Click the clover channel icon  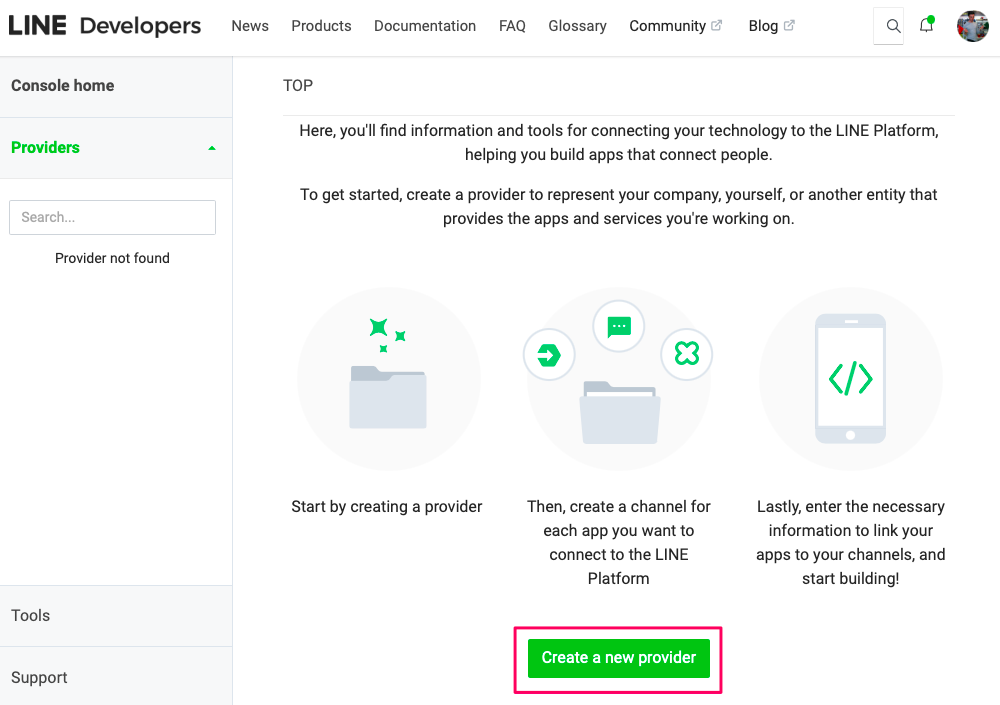686,354
